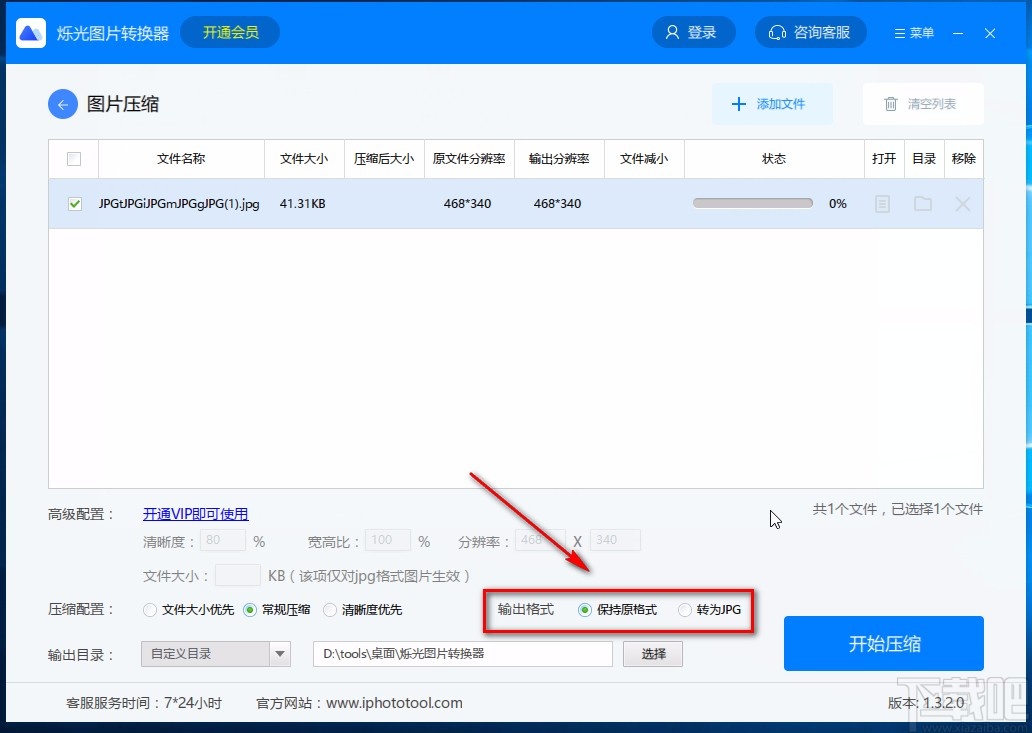Open compressed result using the document icon
1032x733 pixels.
[x=884, y=204]
